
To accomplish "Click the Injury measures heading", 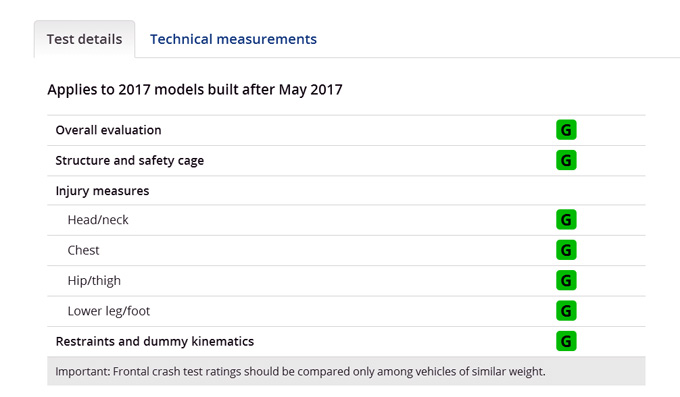I will [x=102, y=191].
